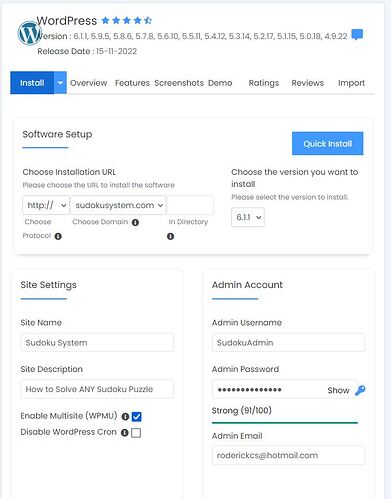Viewport: 391px width, 499px height.
Task: Click the 'Choose Installation URL' label
Action: (69, 172)
